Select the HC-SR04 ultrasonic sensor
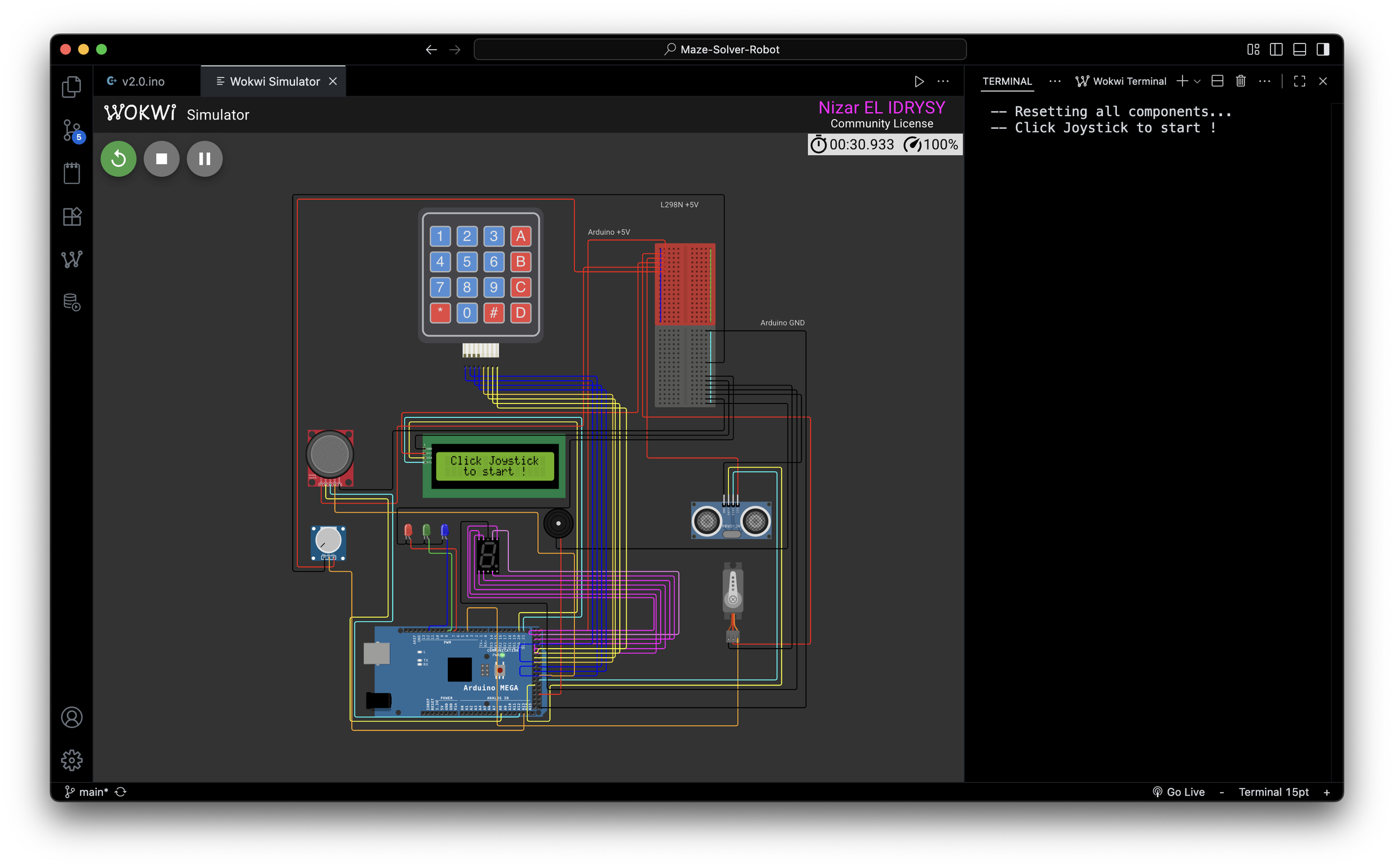Image resolution: width=1394 pixels, height=868 pixels. click(731, 520)
